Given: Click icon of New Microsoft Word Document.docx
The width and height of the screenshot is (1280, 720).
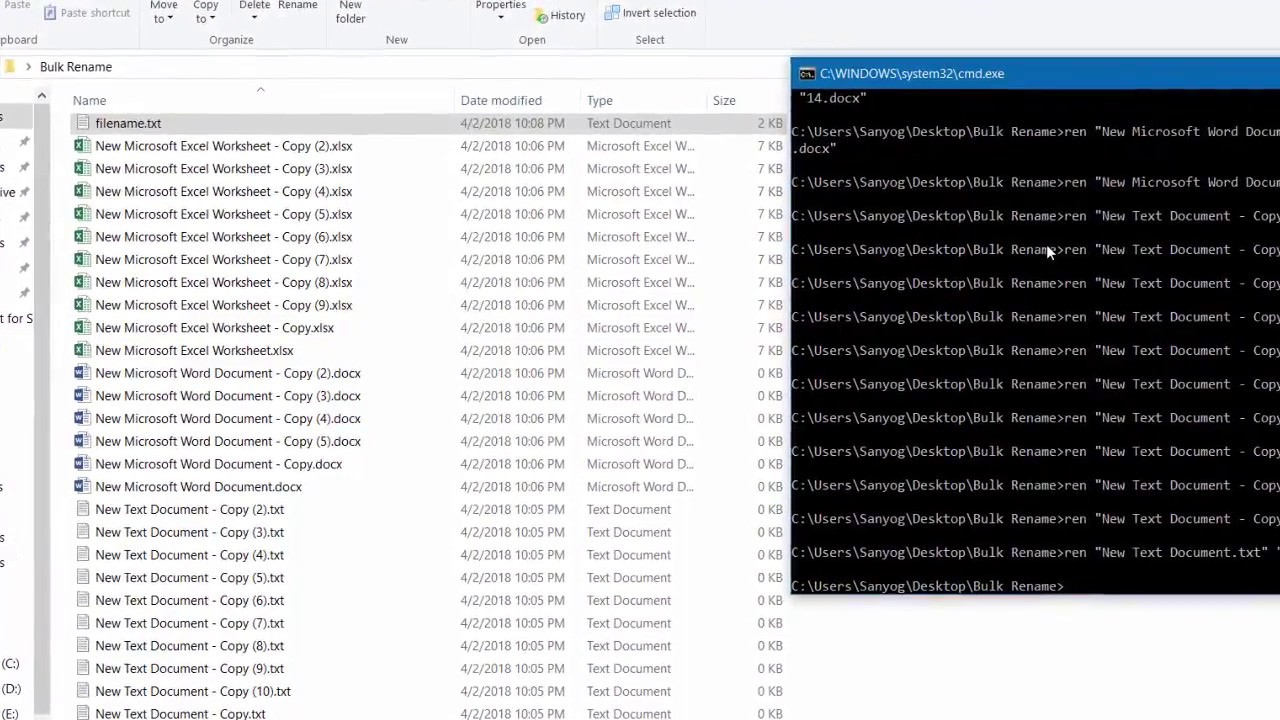Looking at the screenshot, I should 82,487.
